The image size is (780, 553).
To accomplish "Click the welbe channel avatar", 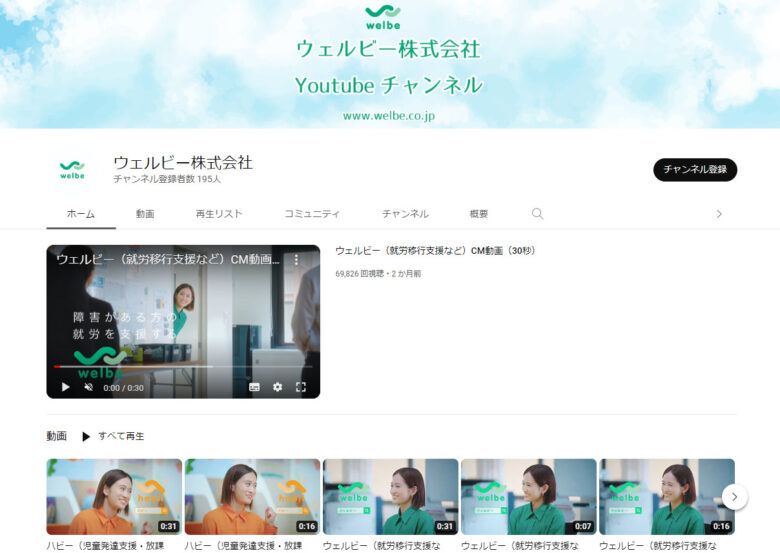I will (73, 170).
